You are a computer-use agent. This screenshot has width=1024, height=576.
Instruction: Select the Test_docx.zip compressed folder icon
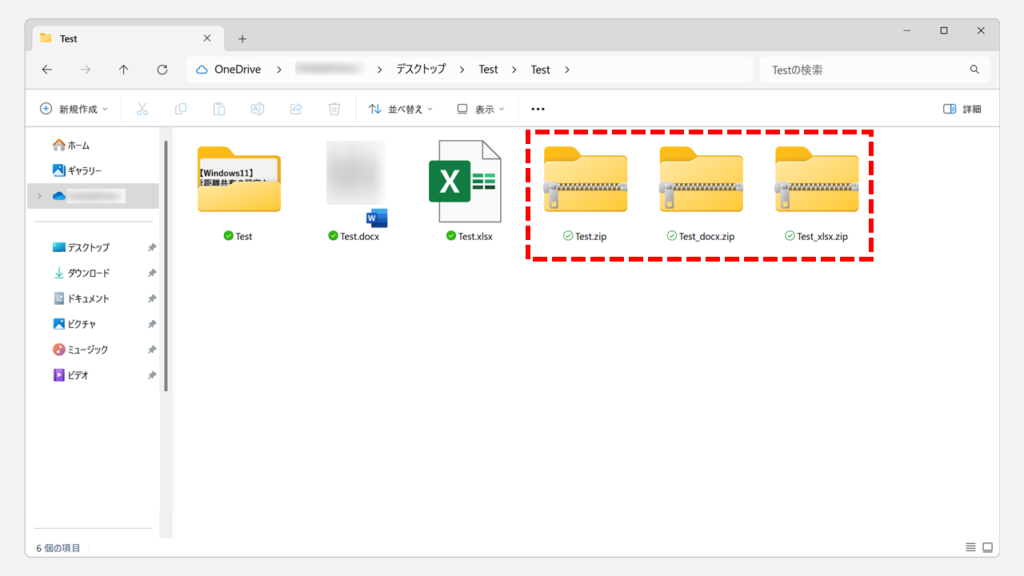click(x=701, y=179)
